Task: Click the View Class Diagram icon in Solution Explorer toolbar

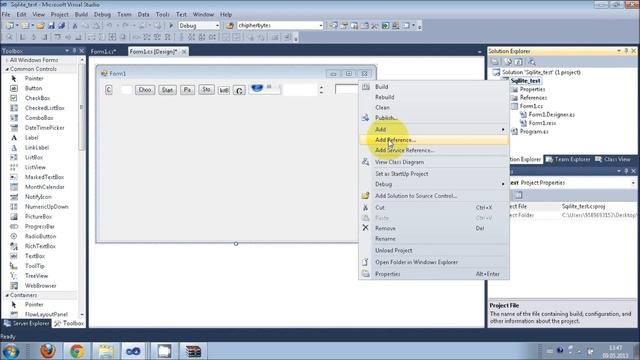Action: (532, 62)
